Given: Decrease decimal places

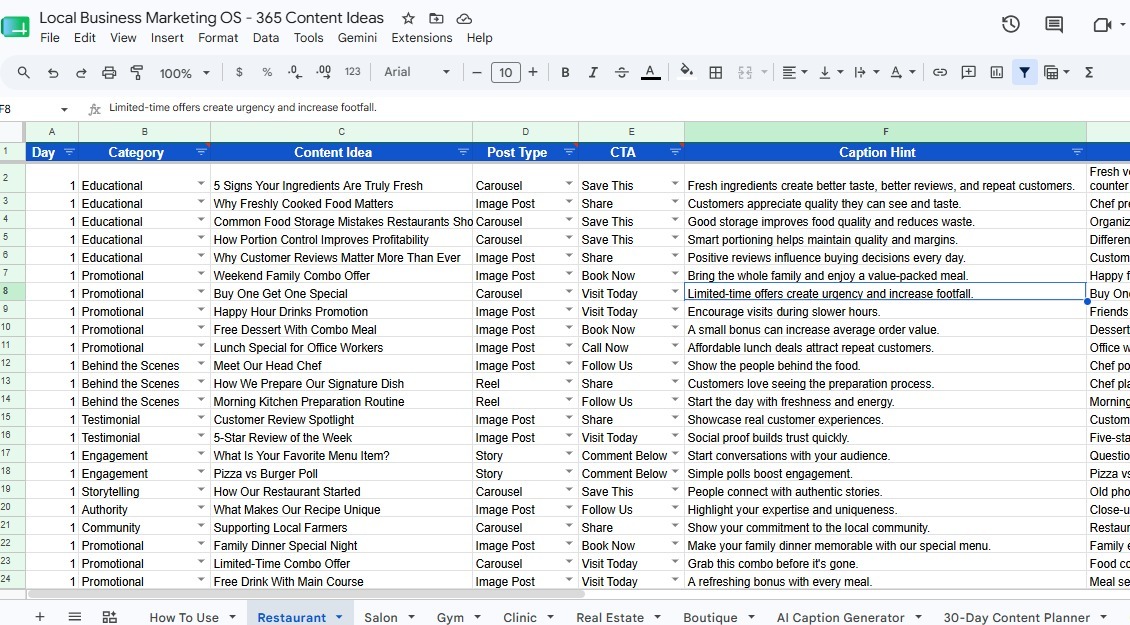Looking at the screenshot, I should tap(294, 72).
